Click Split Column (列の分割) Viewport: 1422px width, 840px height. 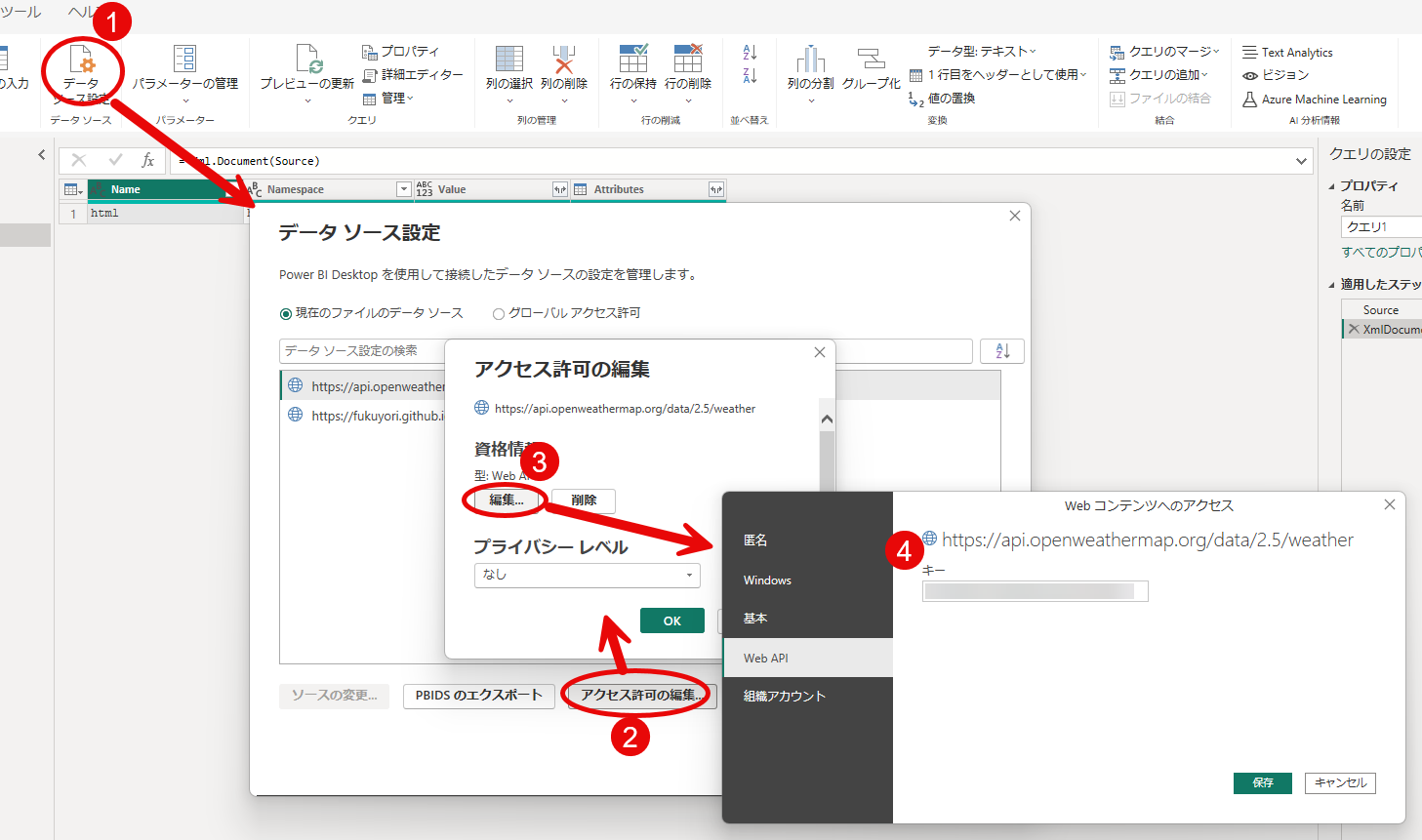click(x=811, y=74)
